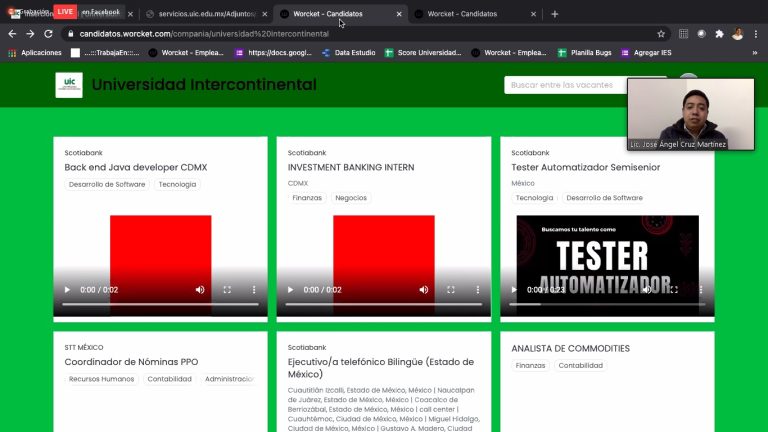Fullscreen the INVESTMENT BANKING INTERN video
The height and width of the screenshot is (432, 768).
(451, 289)
